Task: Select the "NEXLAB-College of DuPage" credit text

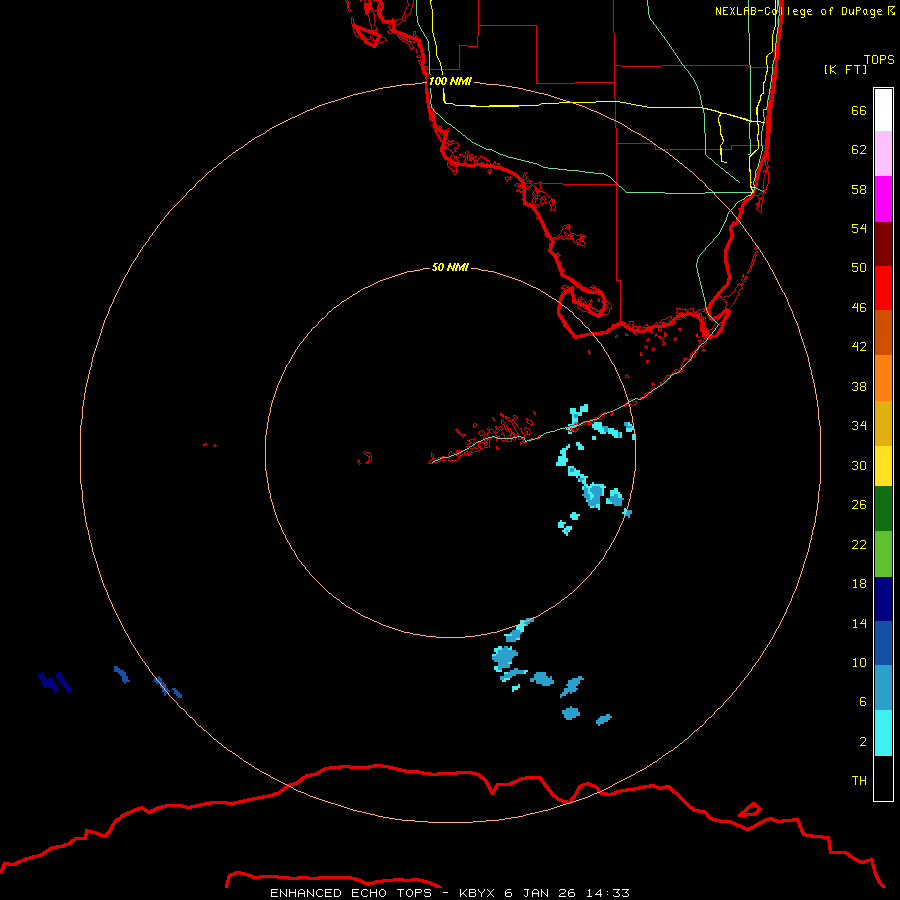Action: 798,11
